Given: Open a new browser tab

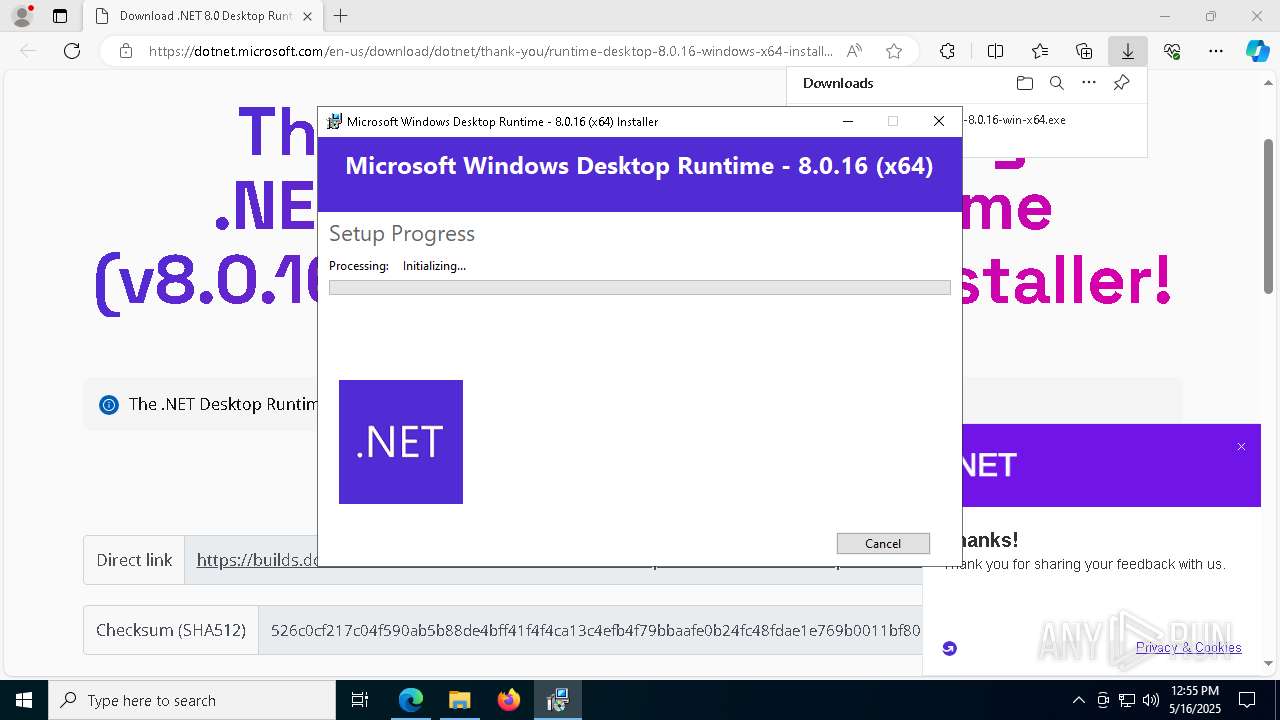Looking at the screenshot, I should pos(341,16).
